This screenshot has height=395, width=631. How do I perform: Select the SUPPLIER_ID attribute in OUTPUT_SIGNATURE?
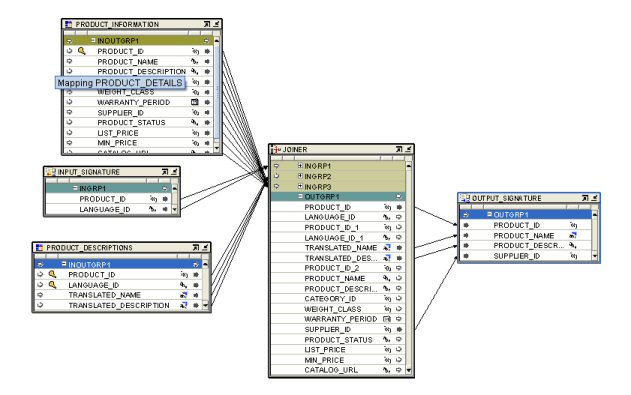pyautogui.click(x=517, y=256)
